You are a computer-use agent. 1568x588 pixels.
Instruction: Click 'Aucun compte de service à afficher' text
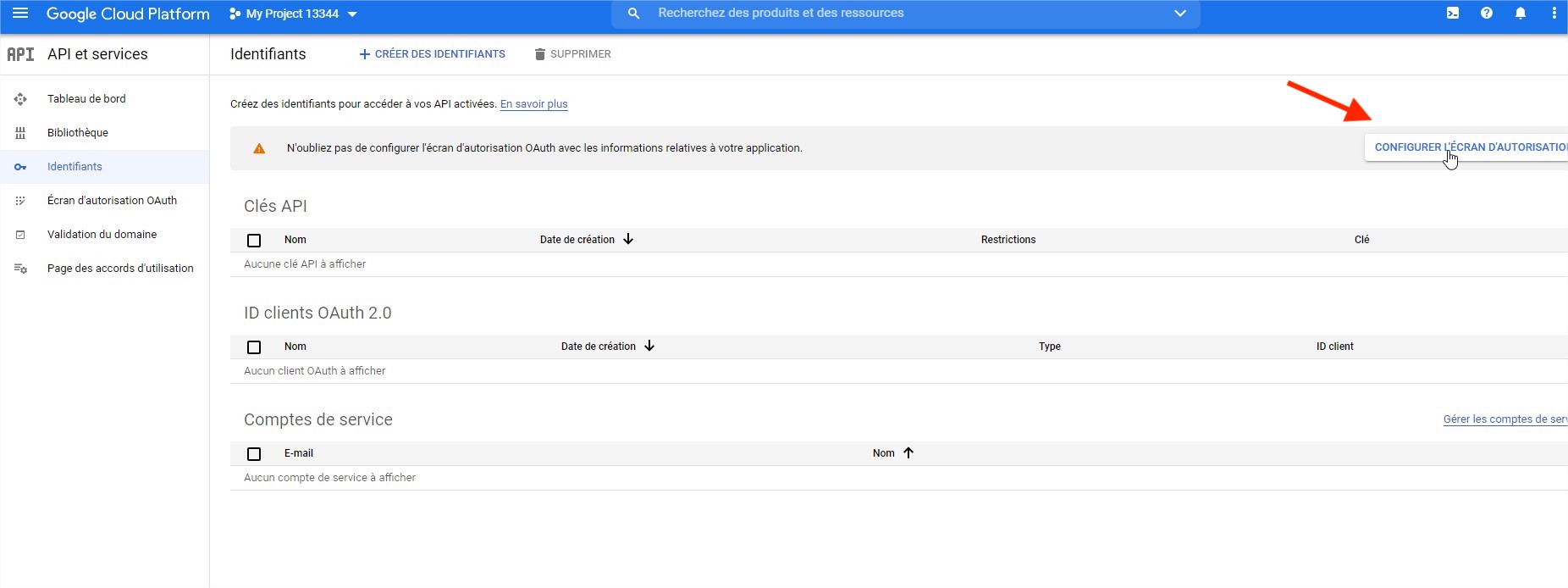[x=329, y=478]
